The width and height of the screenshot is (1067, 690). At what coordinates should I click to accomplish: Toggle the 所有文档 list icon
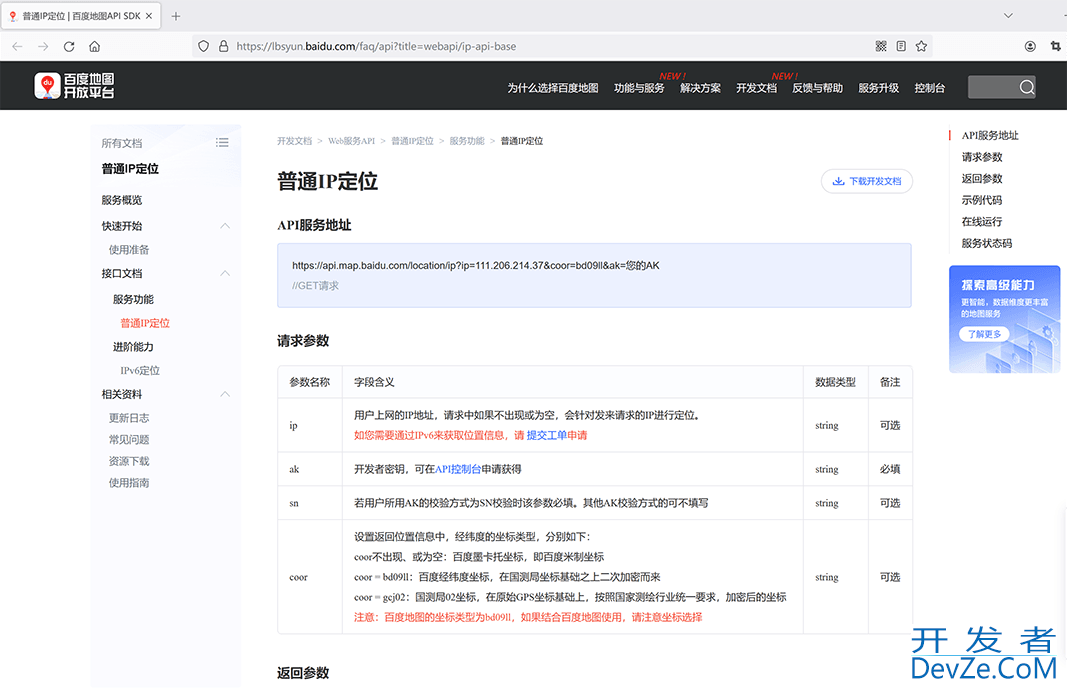pyautogui.click(x=222, y=142)
